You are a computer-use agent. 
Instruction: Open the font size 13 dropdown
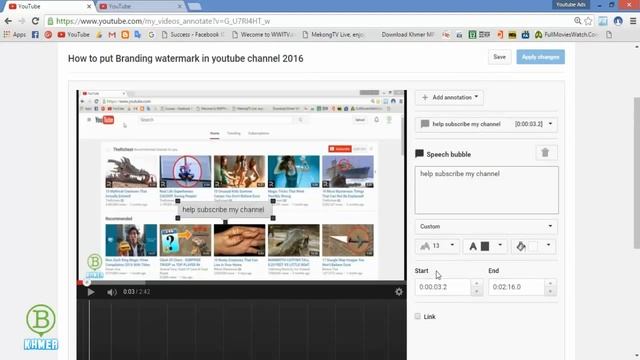[x=438, y=246]
